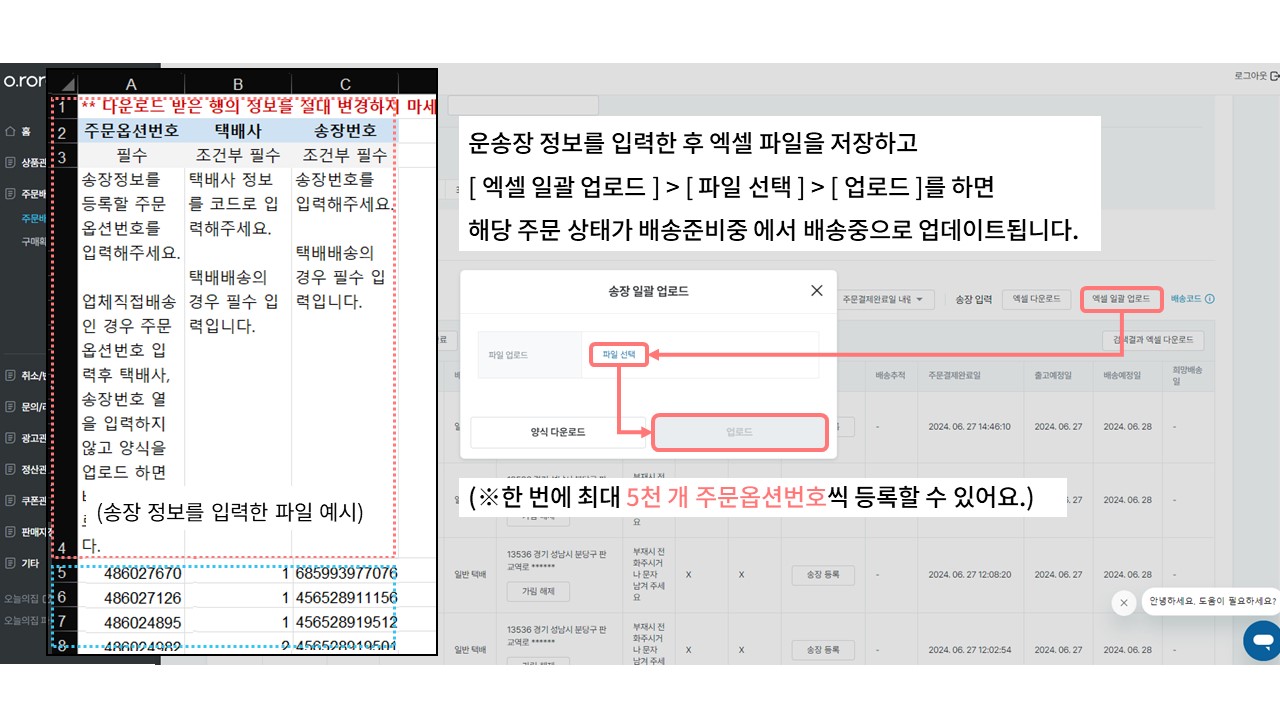
Task: Click the 엑셀 일괄 업로드 button
Action: (x=1121, y=299)
